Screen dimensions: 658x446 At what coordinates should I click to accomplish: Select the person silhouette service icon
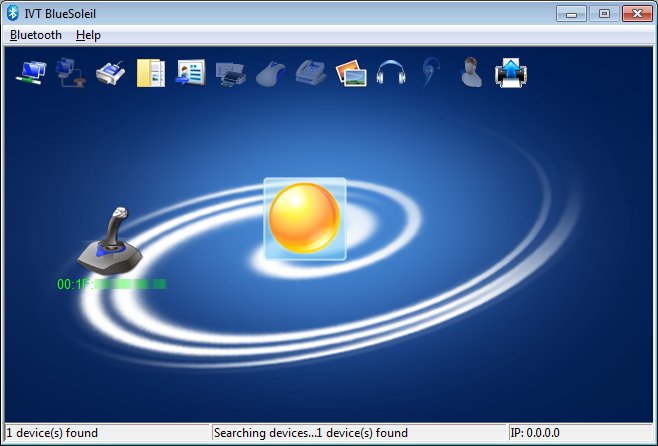coord(471,73)
